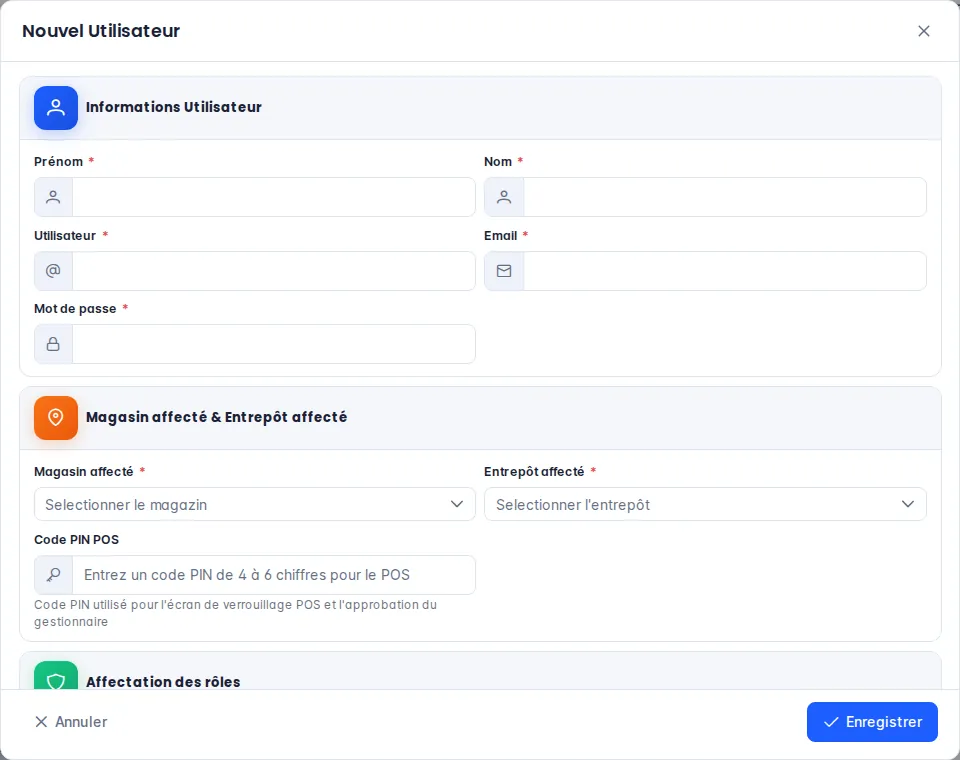Focus the Prénom text input

(x=274, y=197)
